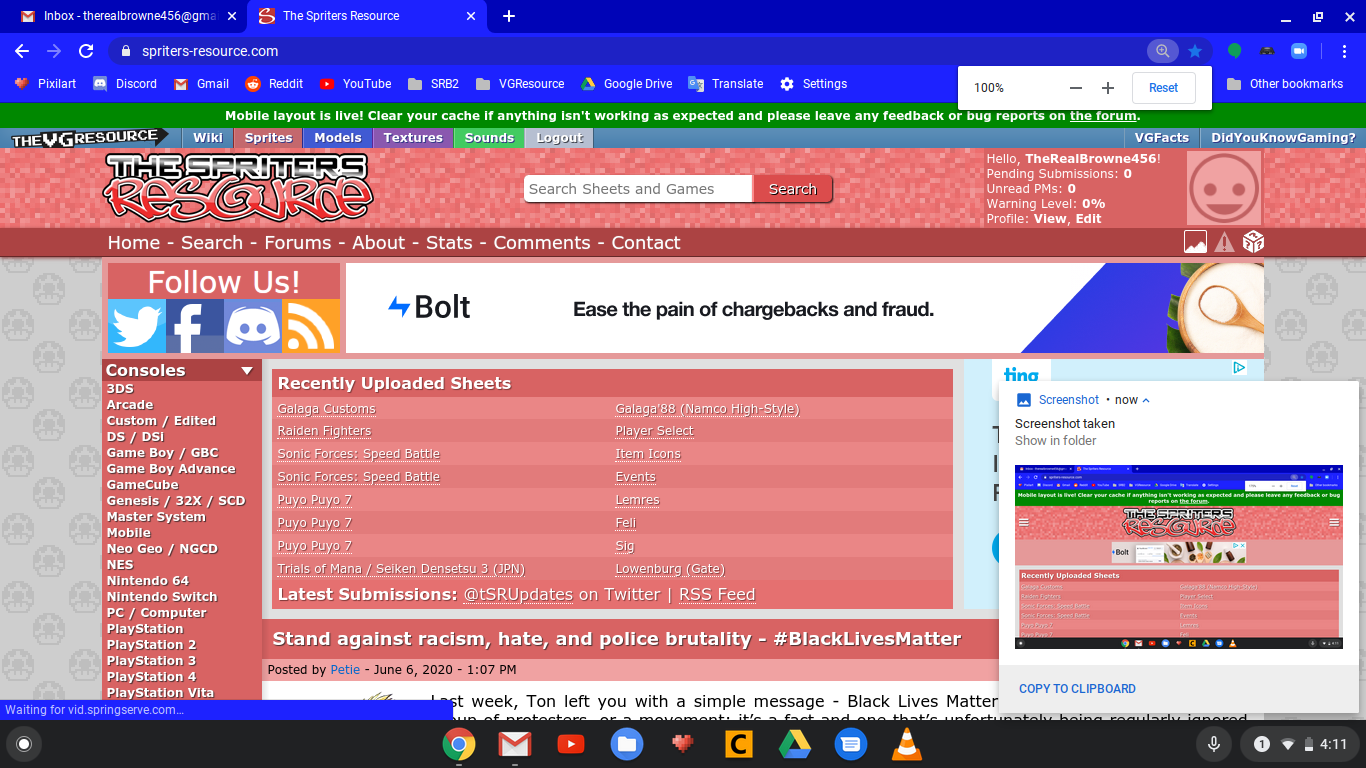
Task: Open the status tray showing 4:11
Action: 1299,744
